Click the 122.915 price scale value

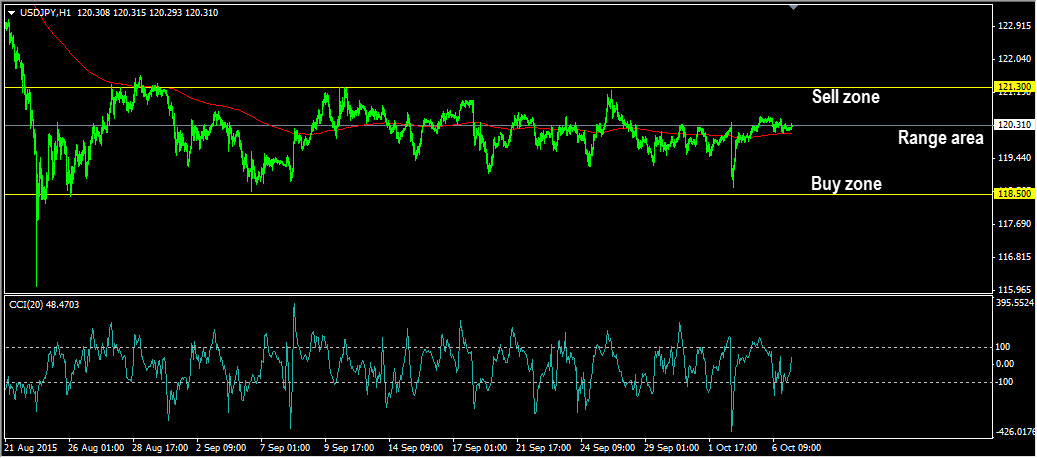coord(1014,26)
